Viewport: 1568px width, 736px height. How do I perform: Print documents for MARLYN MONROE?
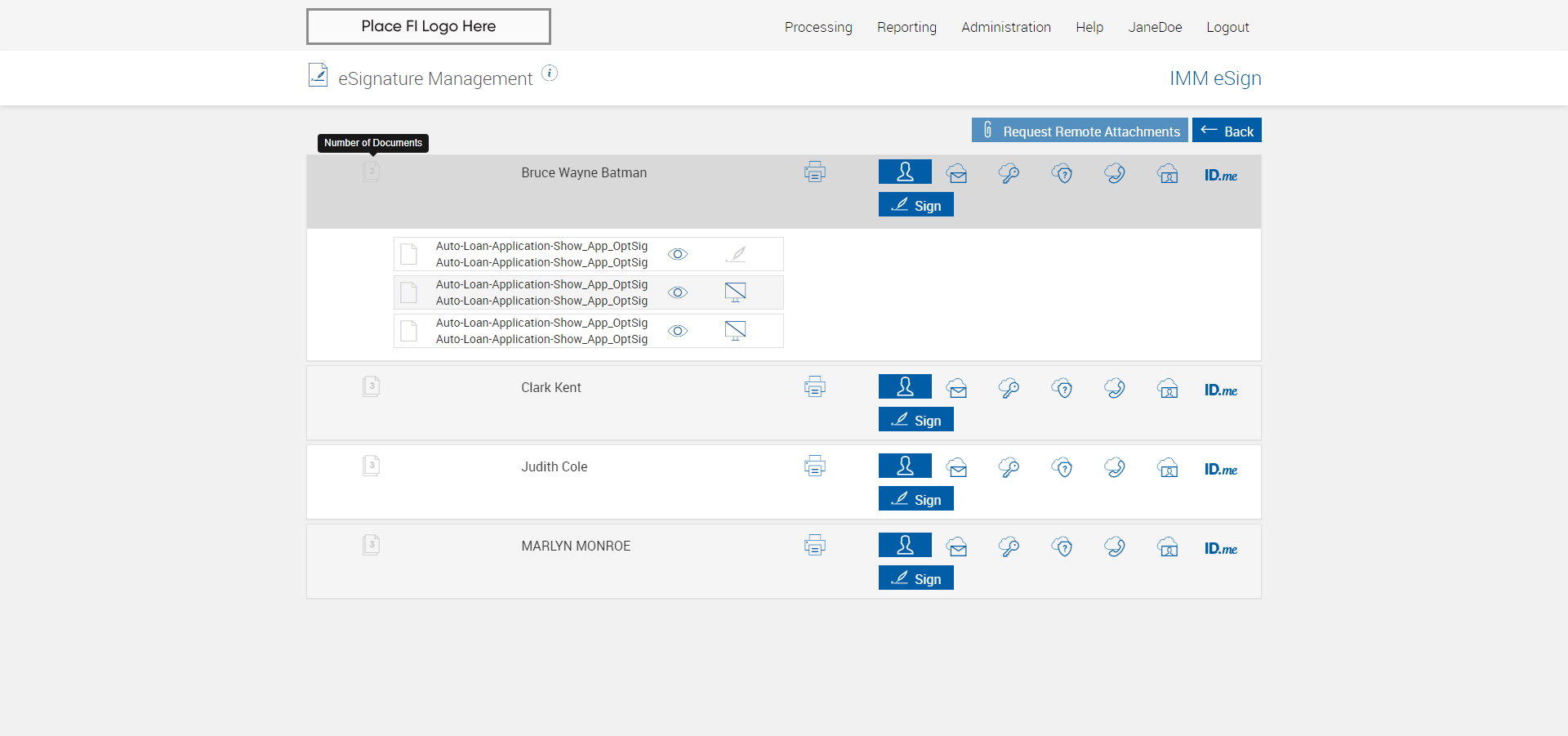(815, 546)
